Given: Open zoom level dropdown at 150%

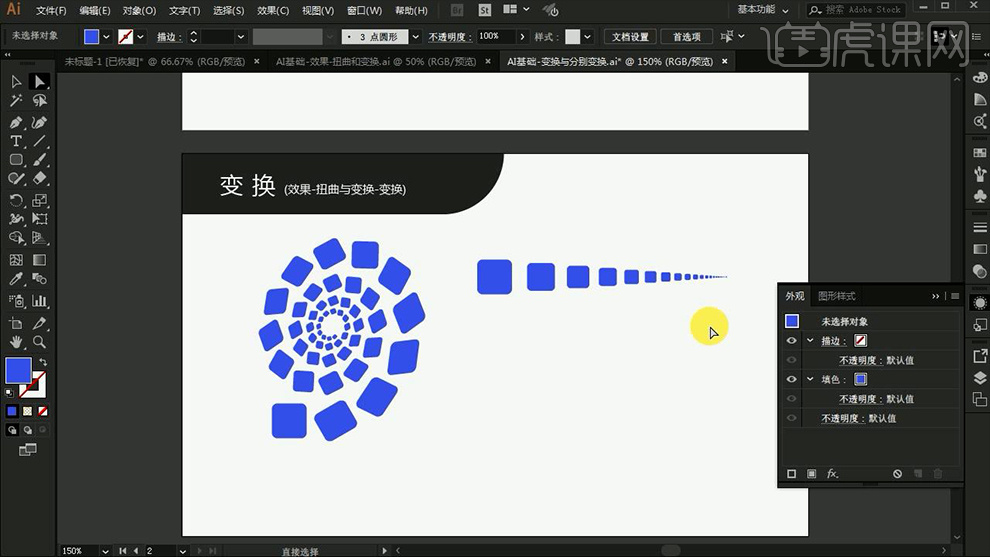Looking at the screenshot, I should [x=105, y=551].
